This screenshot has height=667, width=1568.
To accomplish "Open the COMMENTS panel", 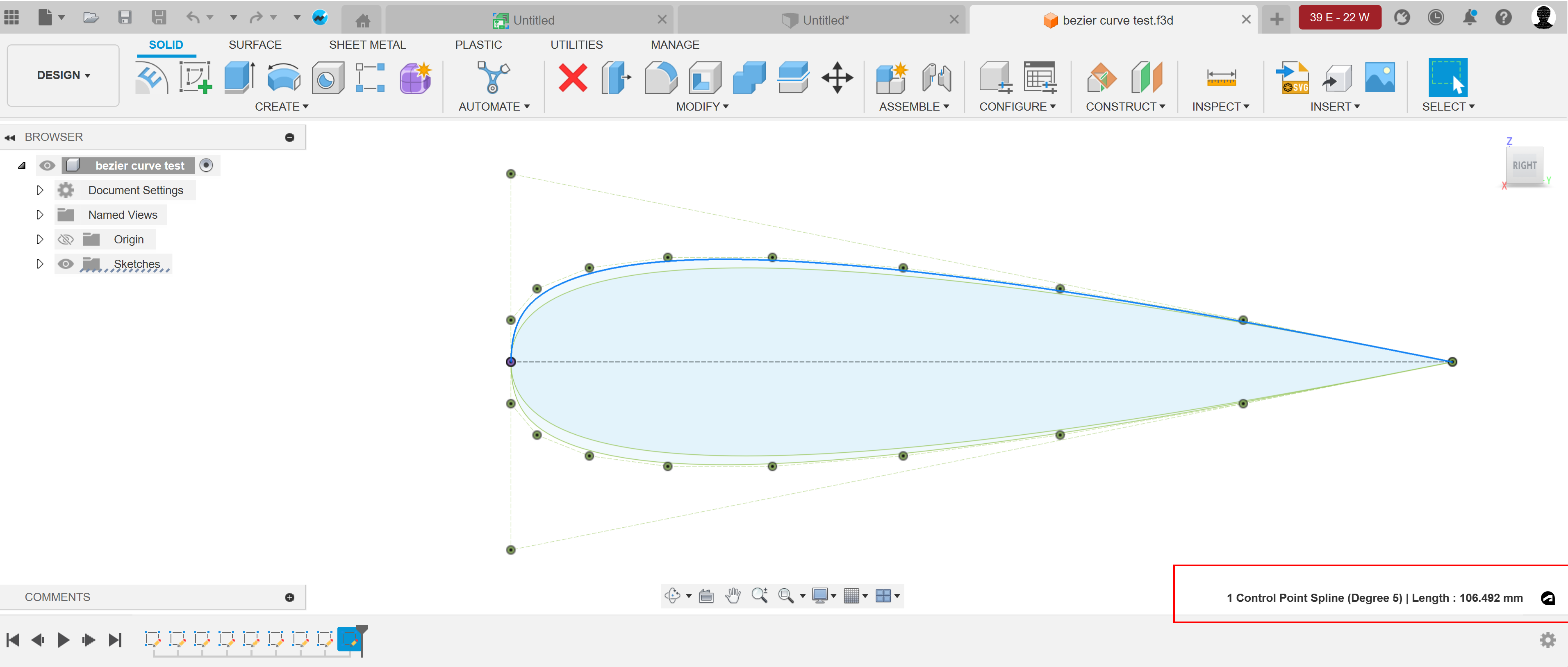I will pyautogui.click(x=57, y=597).
